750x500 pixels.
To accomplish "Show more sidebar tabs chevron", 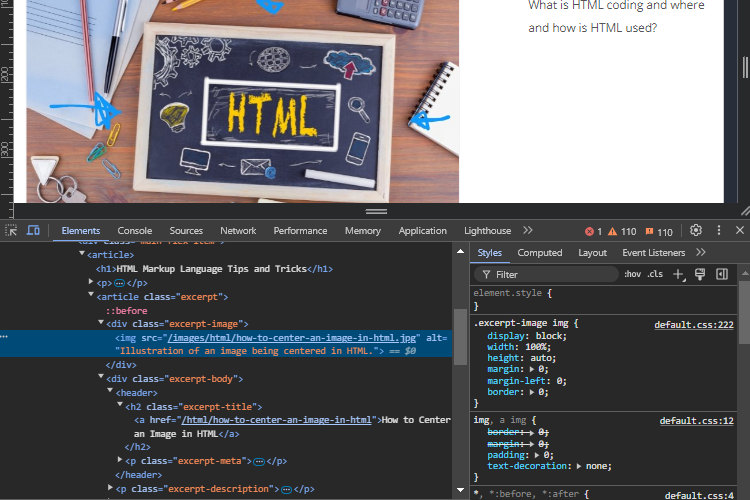I will click(x=701, y=253).
